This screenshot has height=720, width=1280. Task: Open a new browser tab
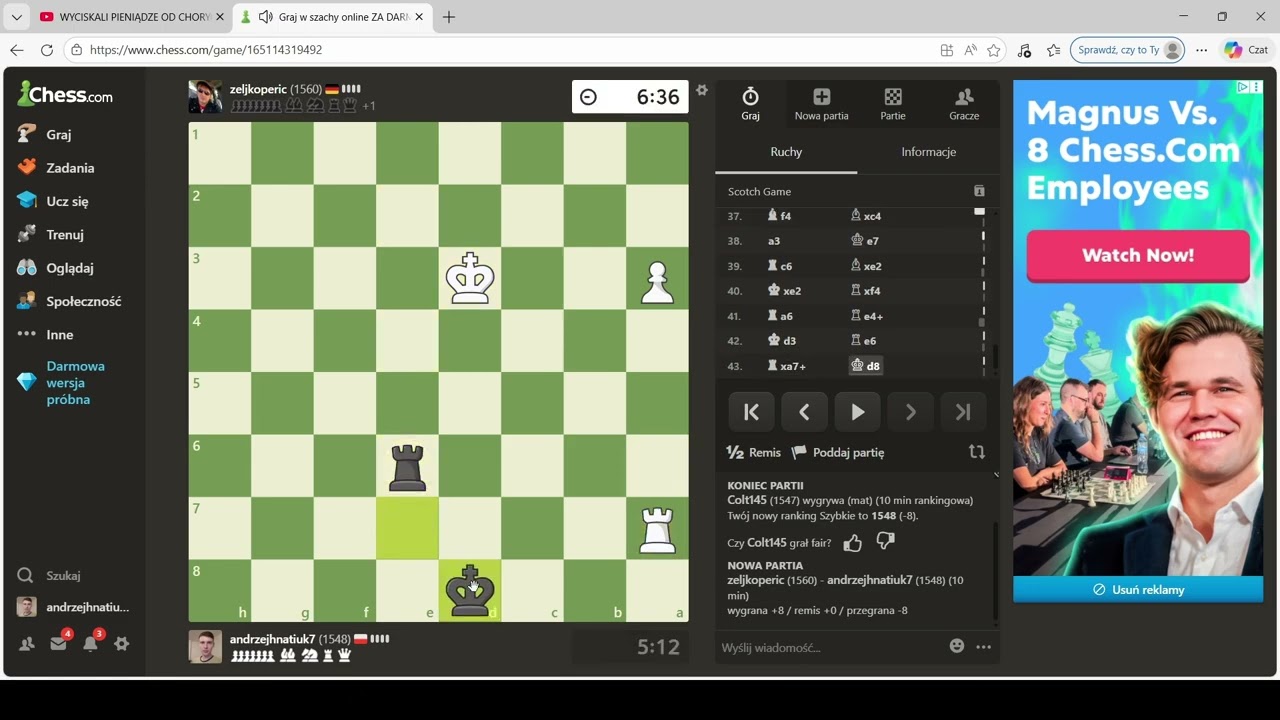[449, 17]
